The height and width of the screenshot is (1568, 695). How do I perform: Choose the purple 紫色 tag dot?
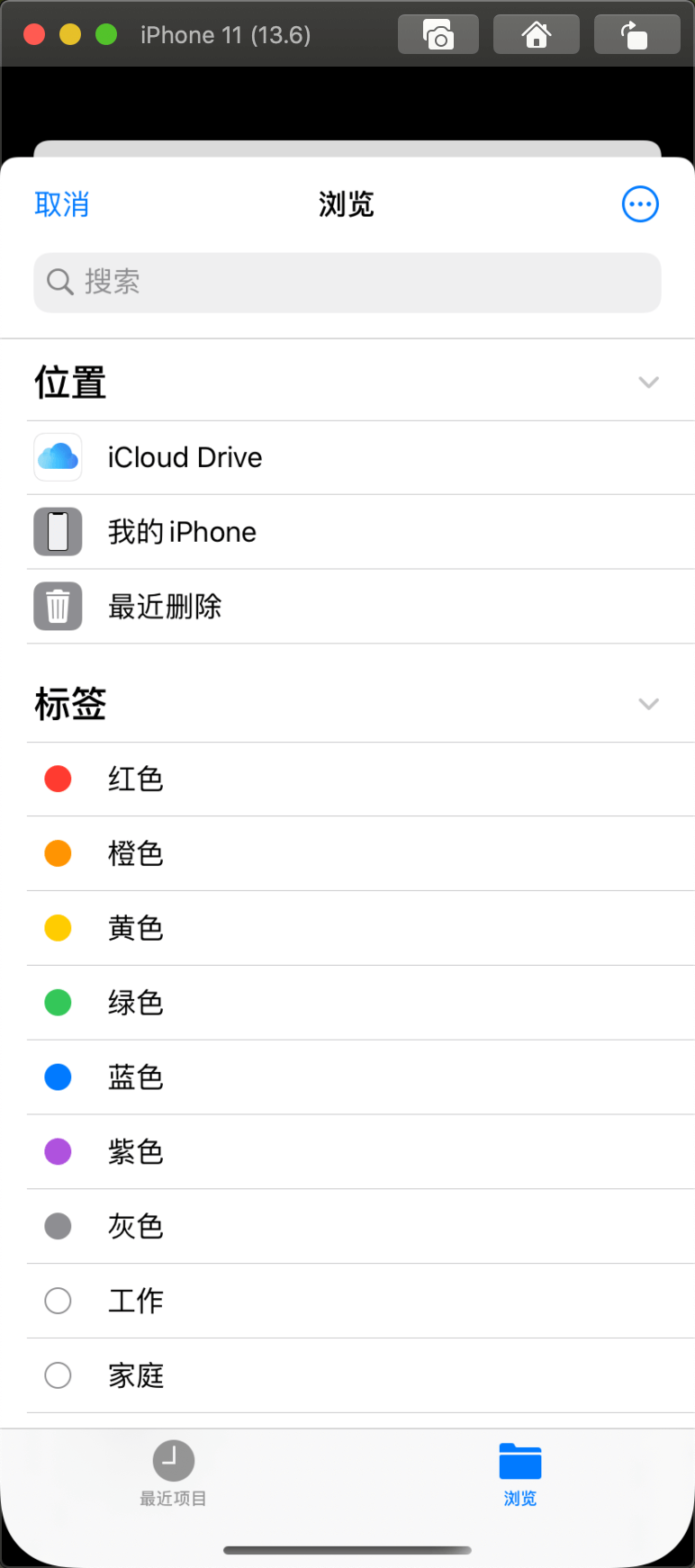point(59,1151)
